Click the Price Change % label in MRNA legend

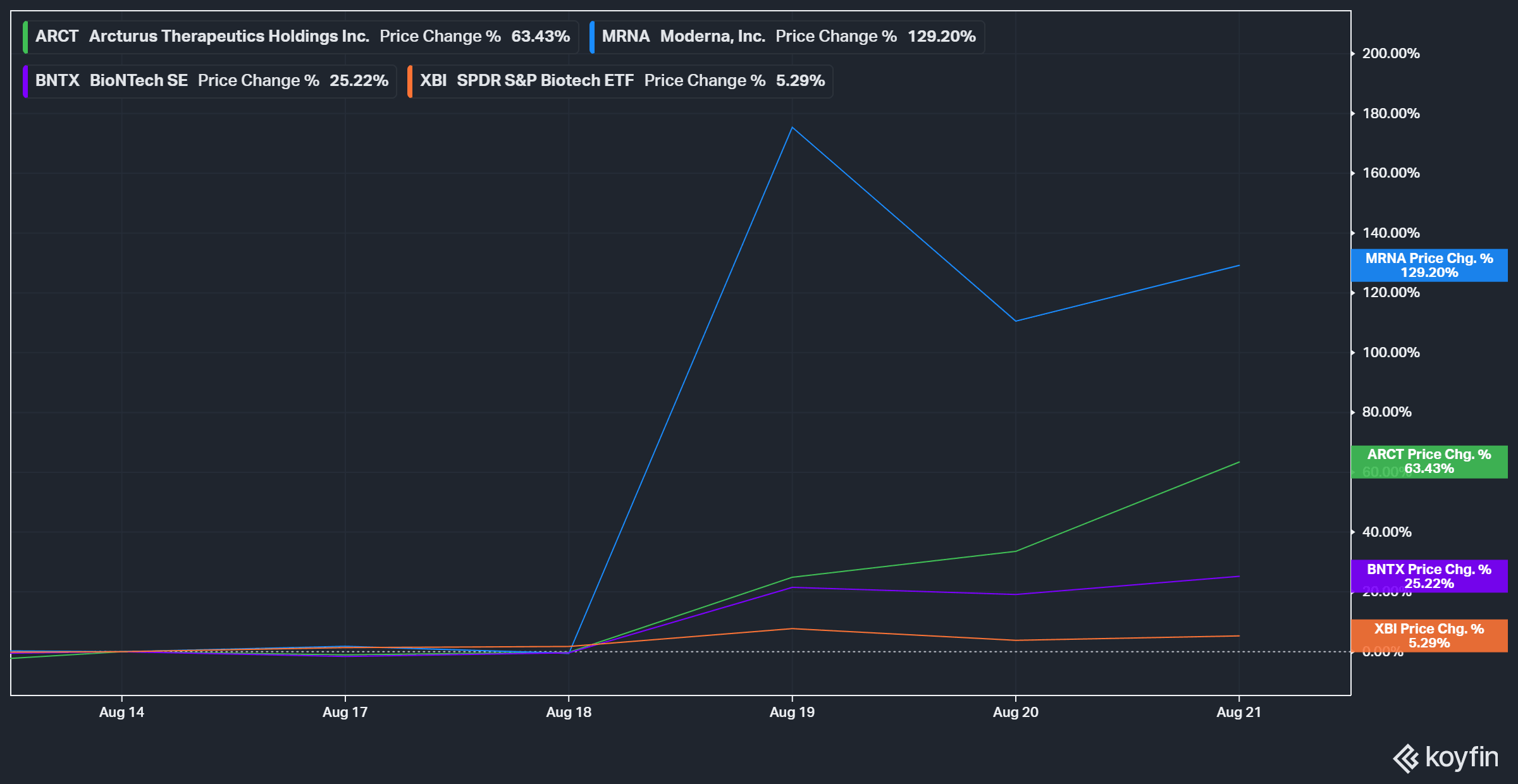click(x=836, y=37)
